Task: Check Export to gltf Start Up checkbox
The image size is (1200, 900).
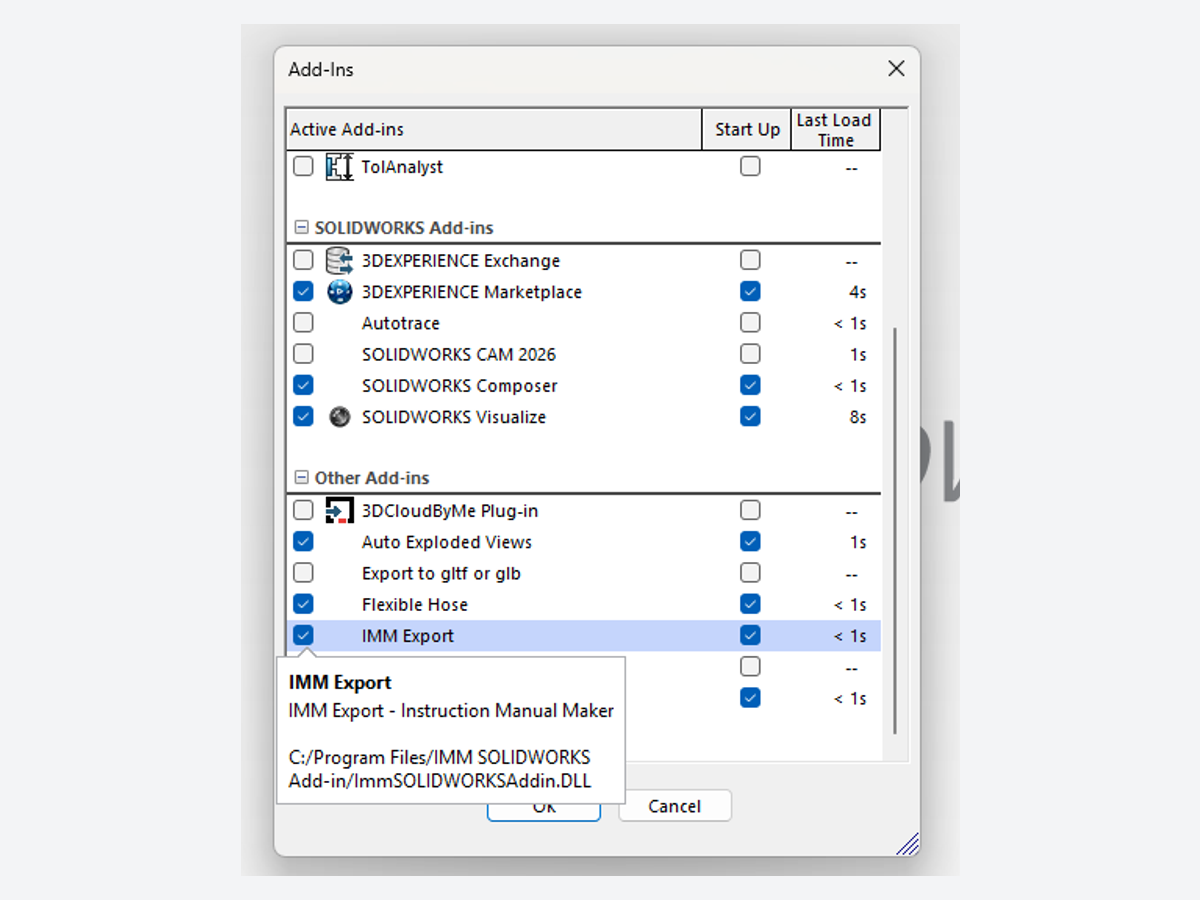Action: [750, 573]
